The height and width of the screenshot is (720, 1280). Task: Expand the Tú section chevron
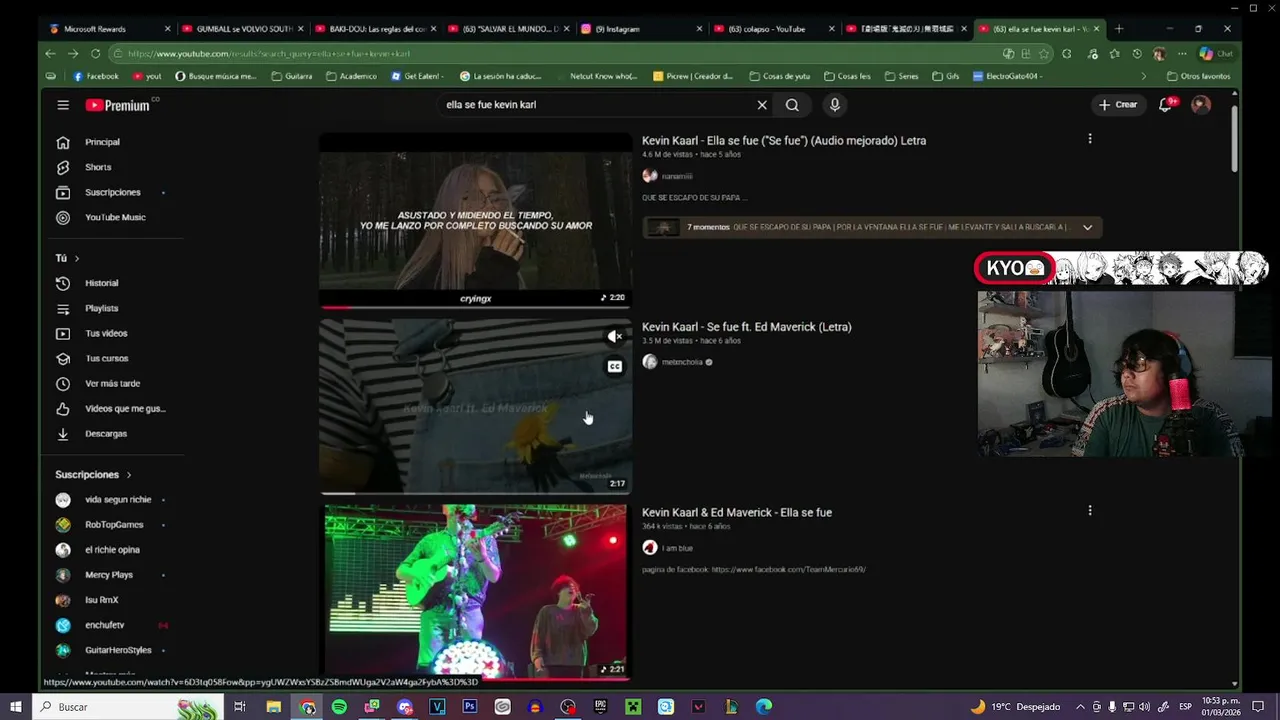pos(77,259)
